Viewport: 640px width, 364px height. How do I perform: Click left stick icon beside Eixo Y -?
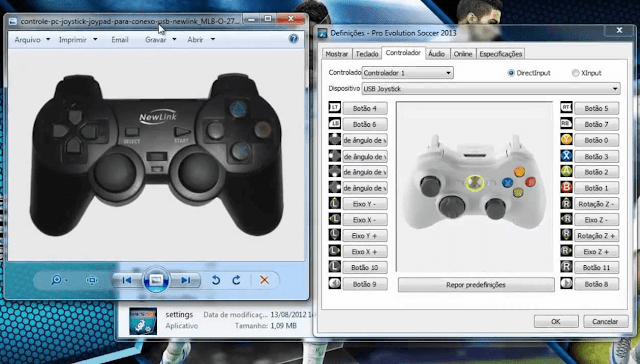coord(335,203)
